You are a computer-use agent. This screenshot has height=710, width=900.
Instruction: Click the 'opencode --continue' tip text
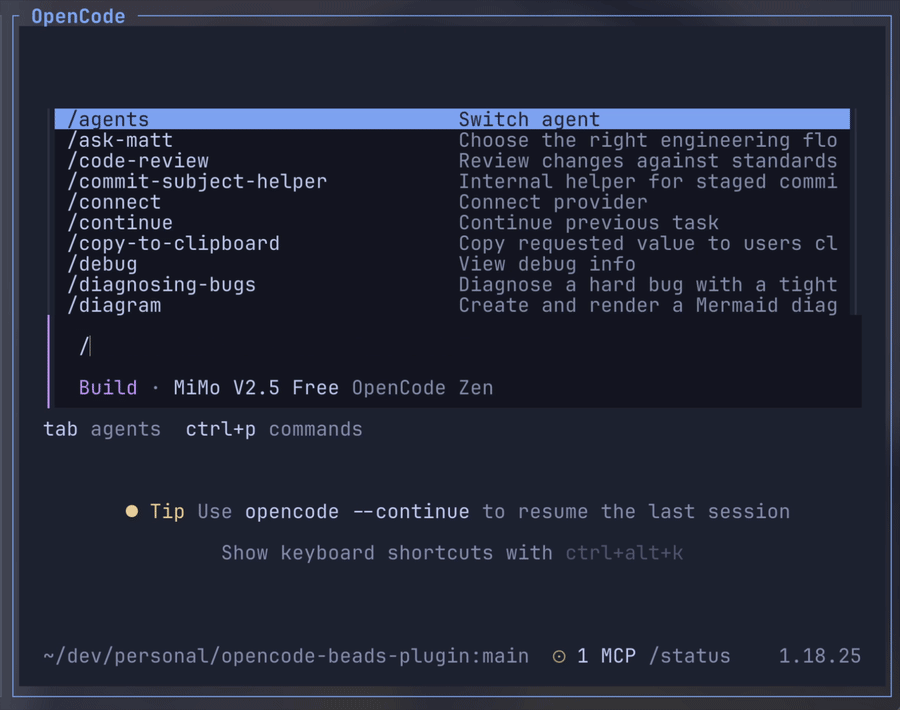357,511
